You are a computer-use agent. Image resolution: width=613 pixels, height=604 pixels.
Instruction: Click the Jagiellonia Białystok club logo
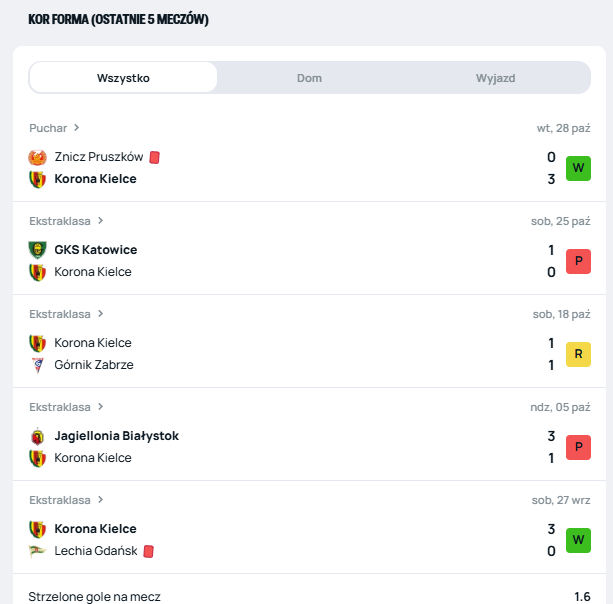(38, 436)
